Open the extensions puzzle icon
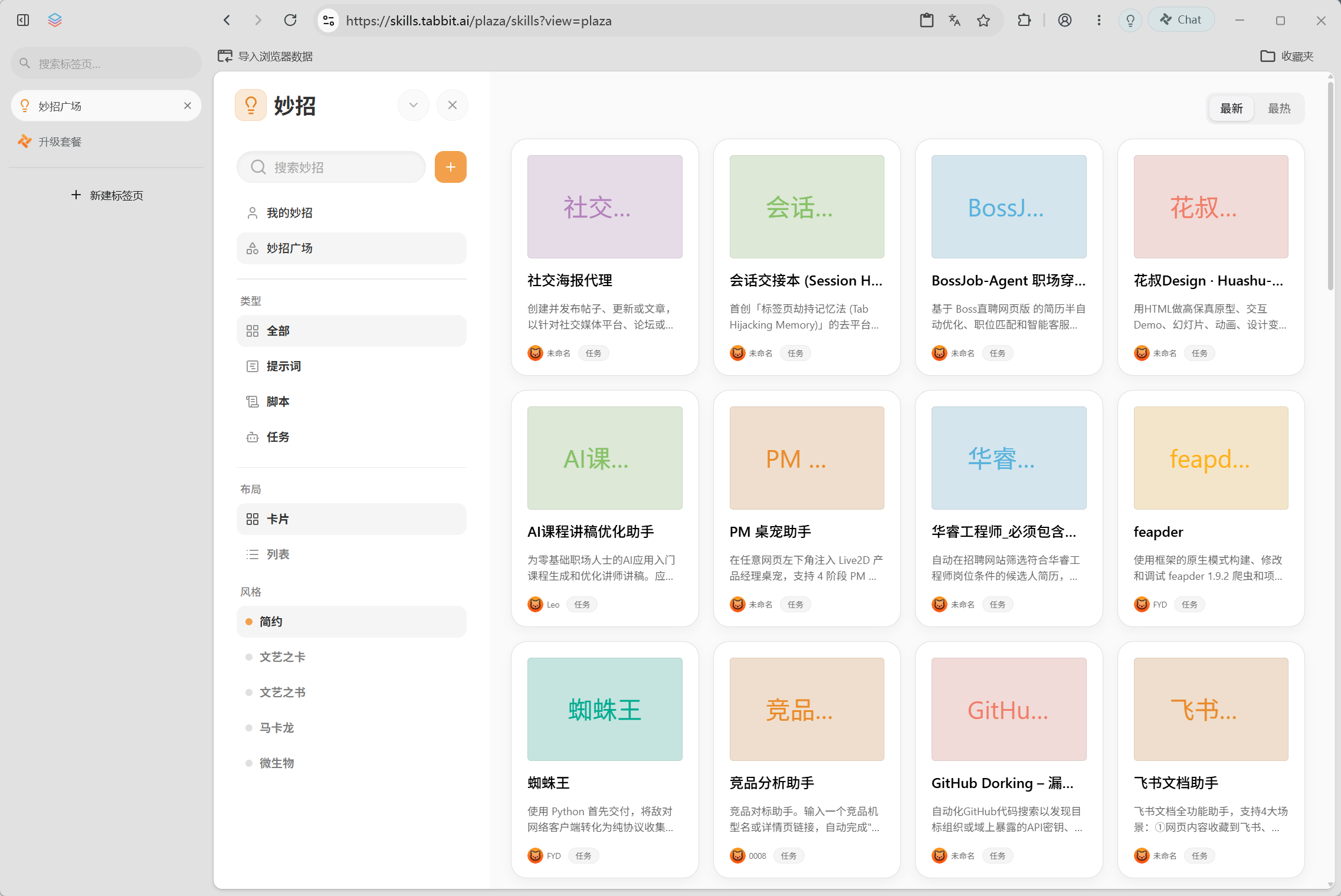 (1024, 20)
